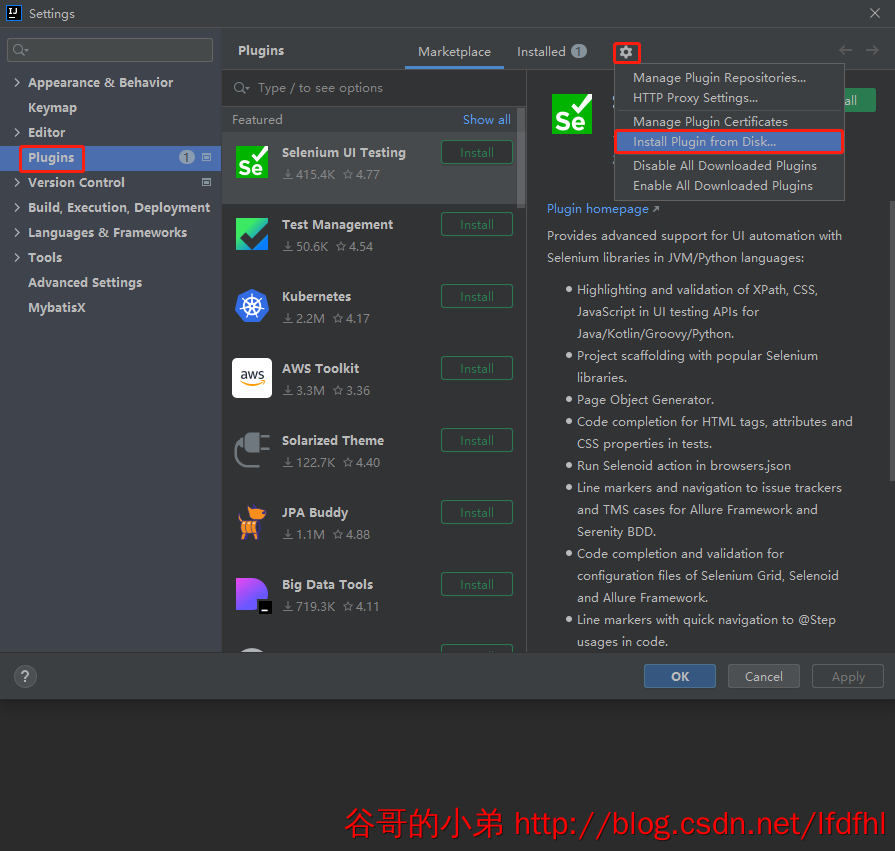Click the JPA Buddy dog icon
This screenshot has width=895, height=851.
click(252, 522)
